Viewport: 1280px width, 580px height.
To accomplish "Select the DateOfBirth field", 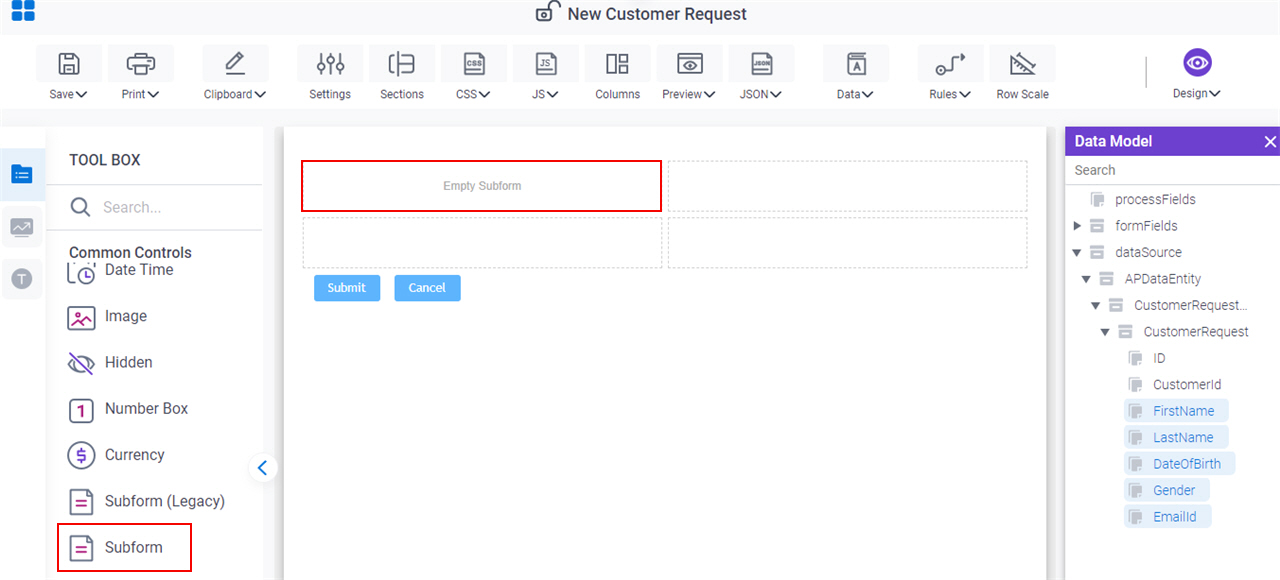I will pos(1180,464).
